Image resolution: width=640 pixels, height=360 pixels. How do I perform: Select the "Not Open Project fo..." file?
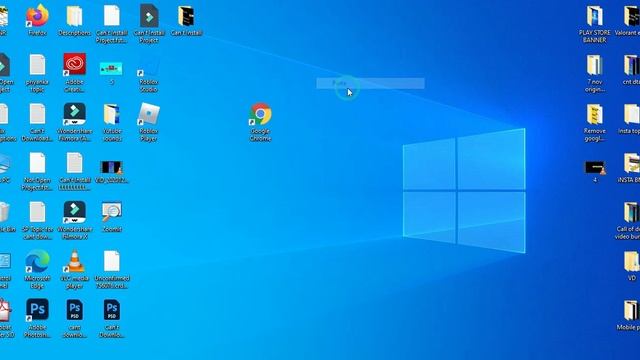tap(37, 163)
